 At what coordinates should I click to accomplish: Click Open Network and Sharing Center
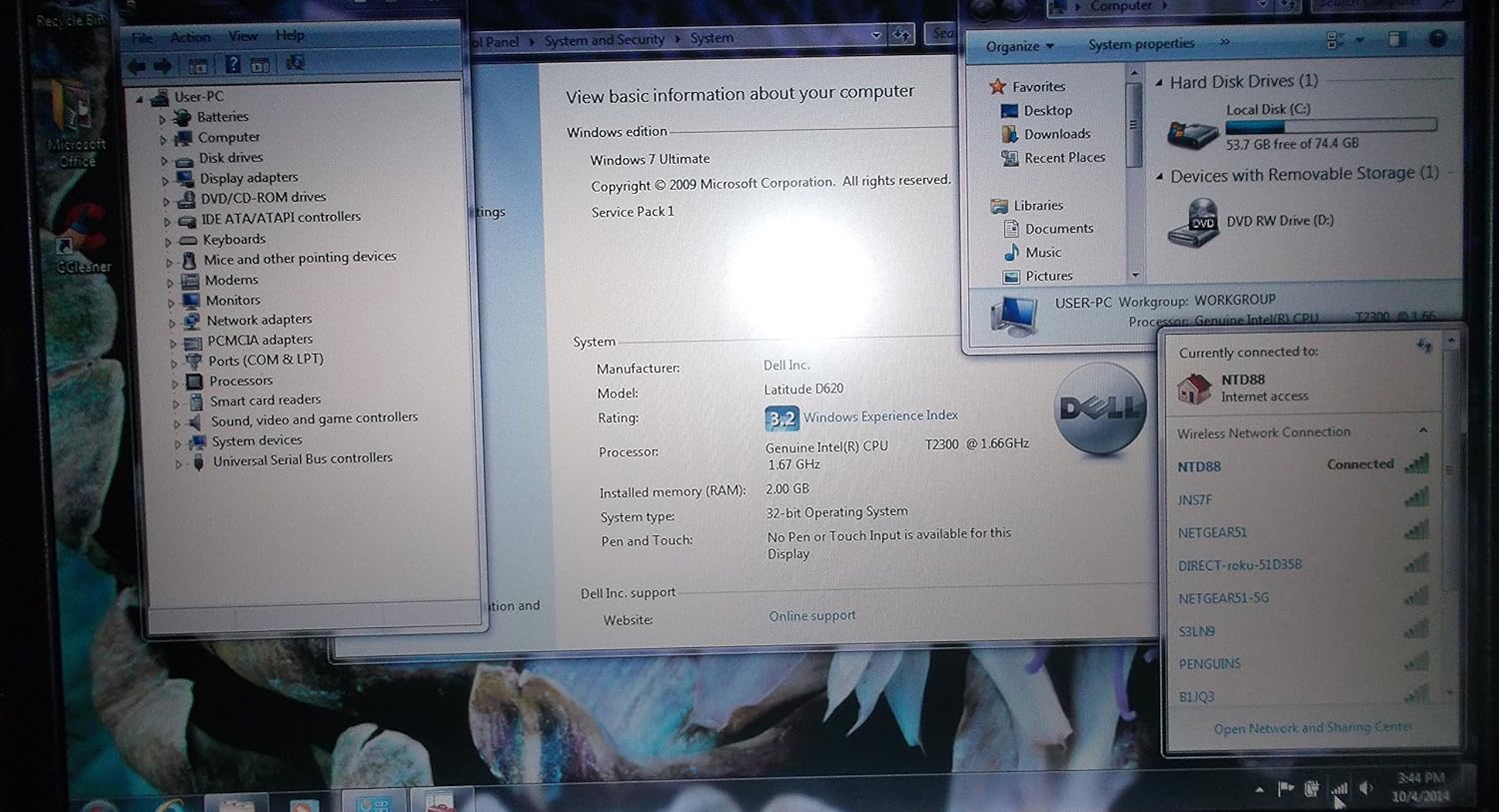[1312, 728]
